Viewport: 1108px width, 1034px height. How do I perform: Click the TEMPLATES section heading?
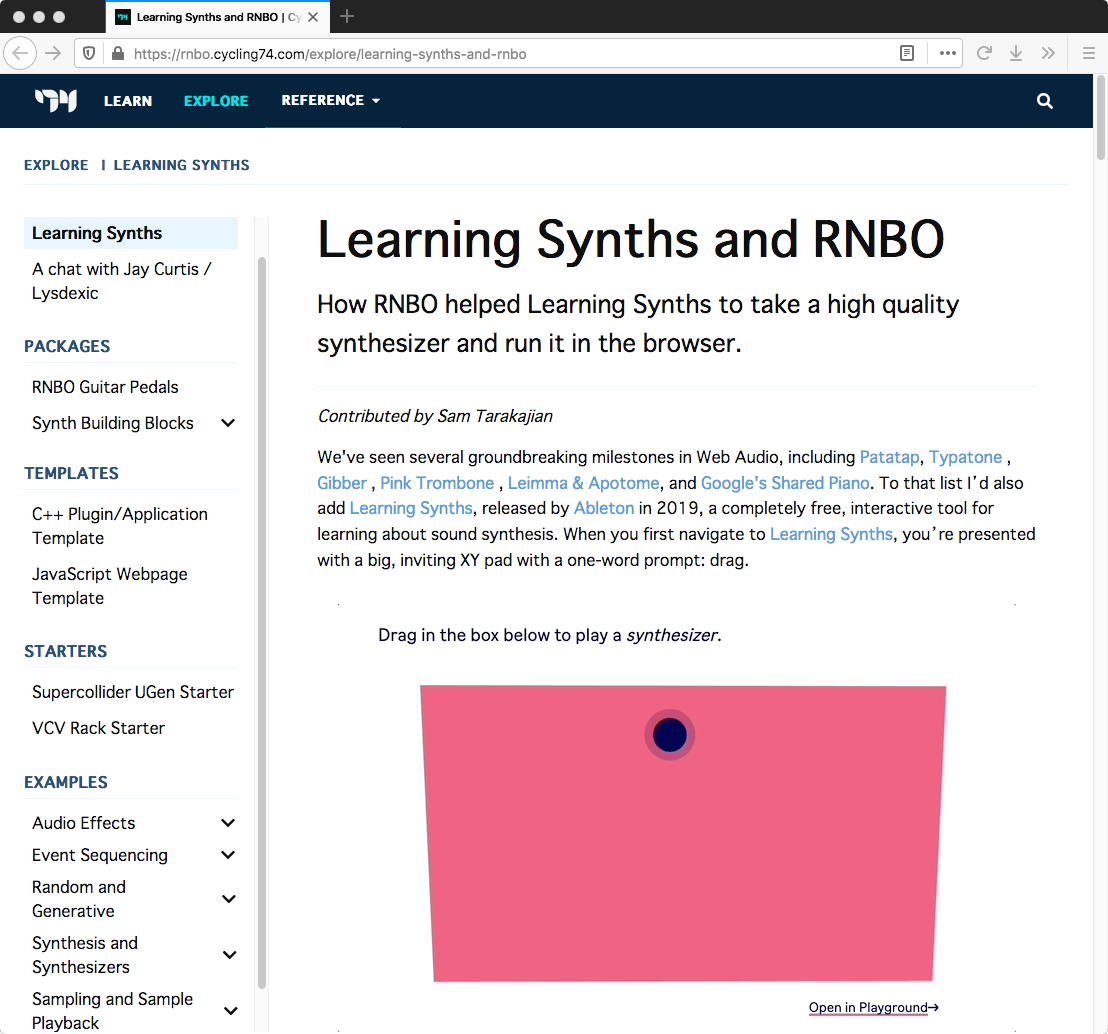71,474
